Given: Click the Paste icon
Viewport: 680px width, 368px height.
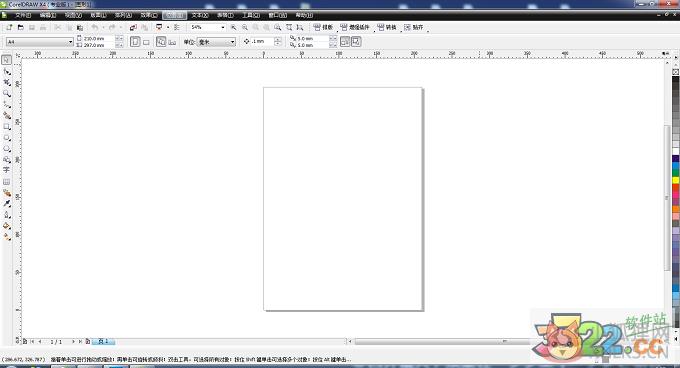Looking at the screenshot, I should (80, 27).
